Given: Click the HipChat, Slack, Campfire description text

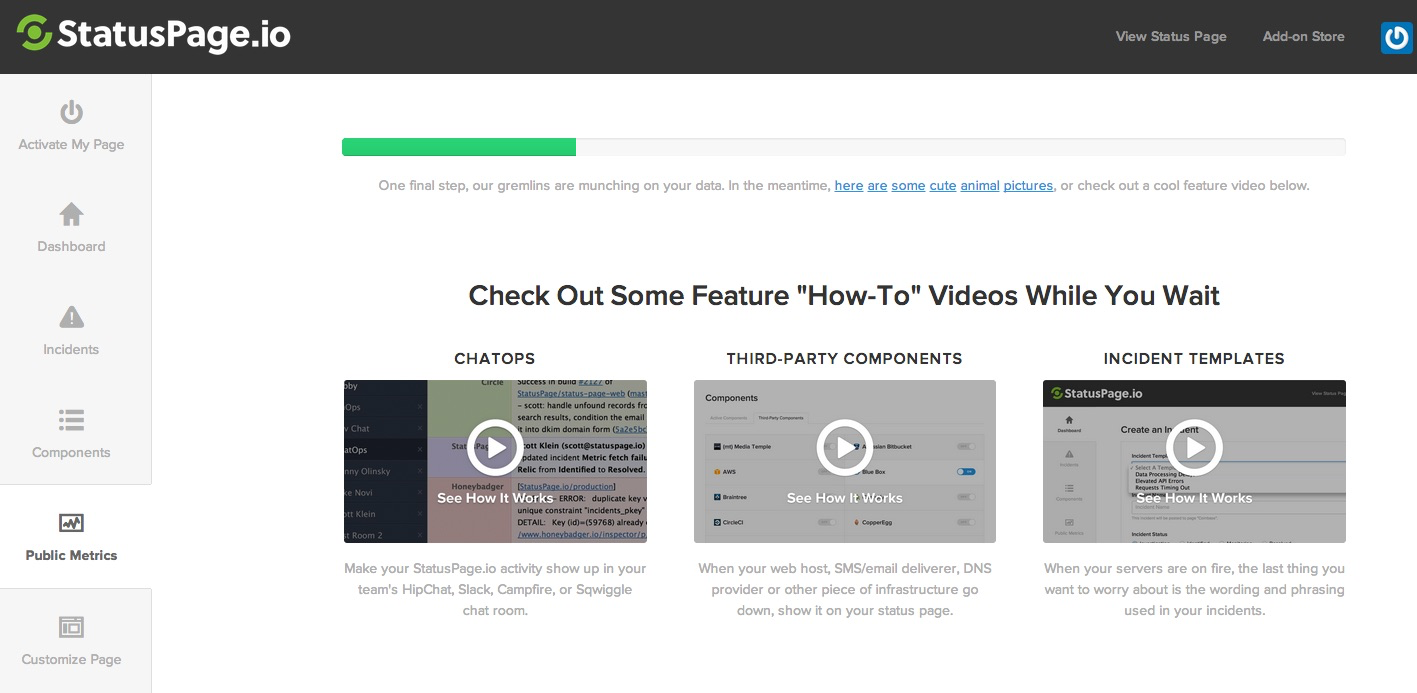Looking at the screenshot, I should 495,589.
